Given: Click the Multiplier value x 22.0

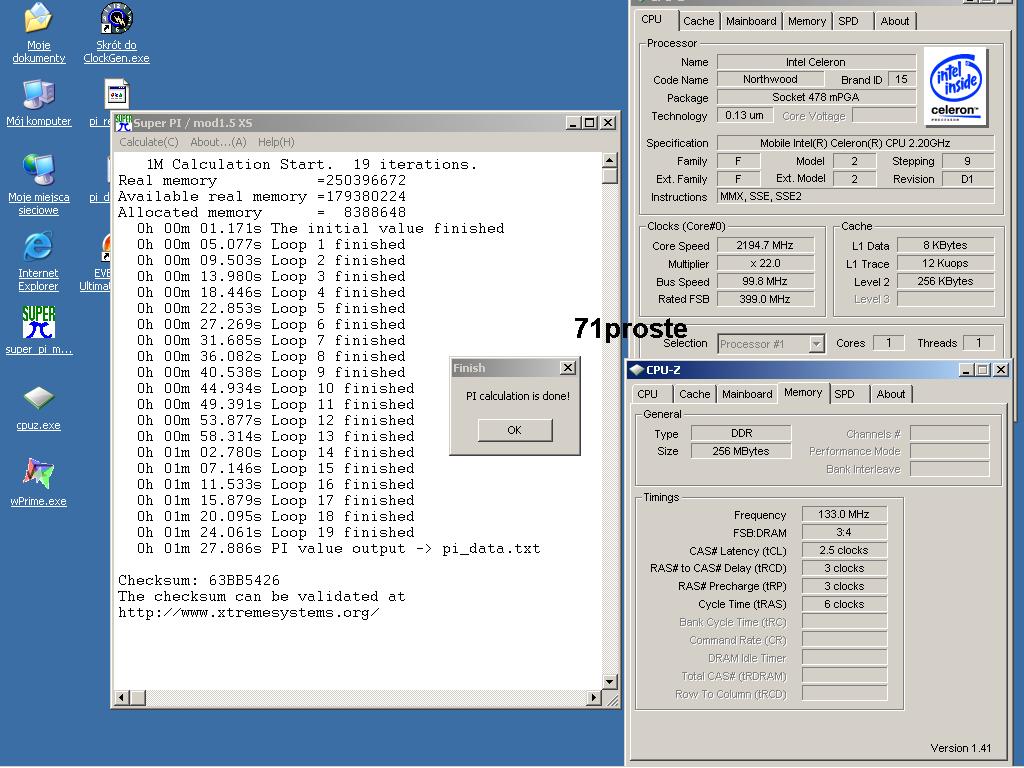Looking at the screenshot, I should 765,263.
